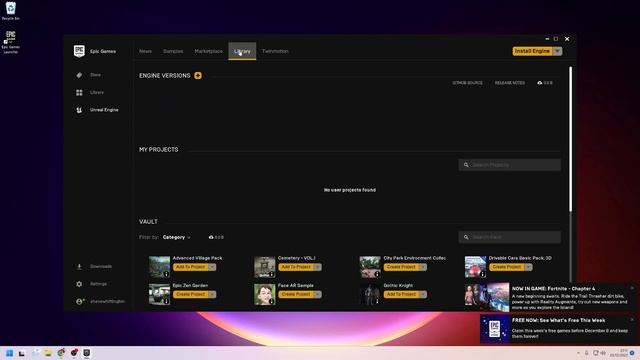Expand dropdown arrow for Drivable Cars Basic Pack
640x360 pixels.
(x=529, y=267)
